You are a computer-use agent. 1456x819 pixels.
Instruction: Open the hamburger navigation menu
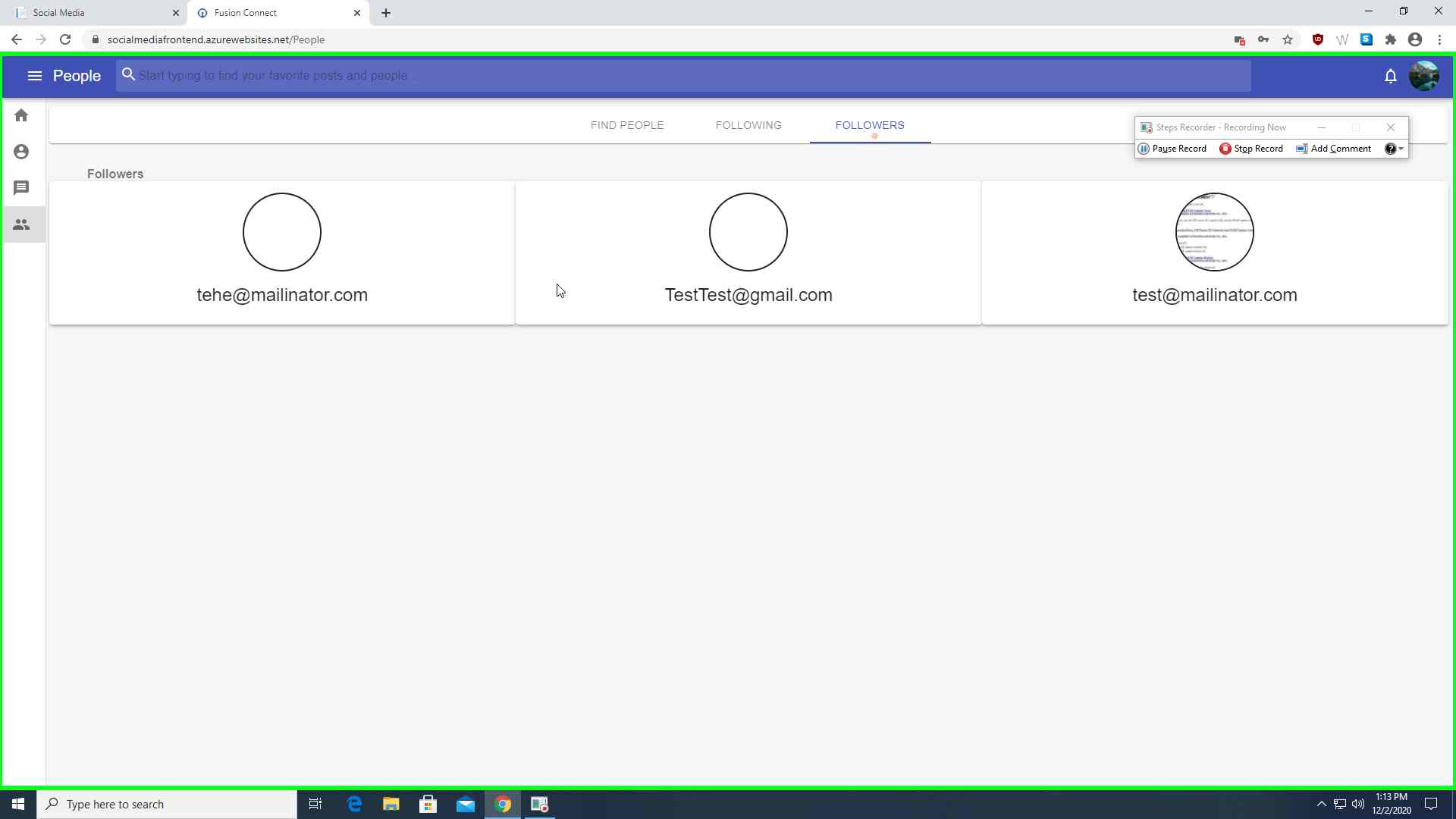(x=34, y=76)
